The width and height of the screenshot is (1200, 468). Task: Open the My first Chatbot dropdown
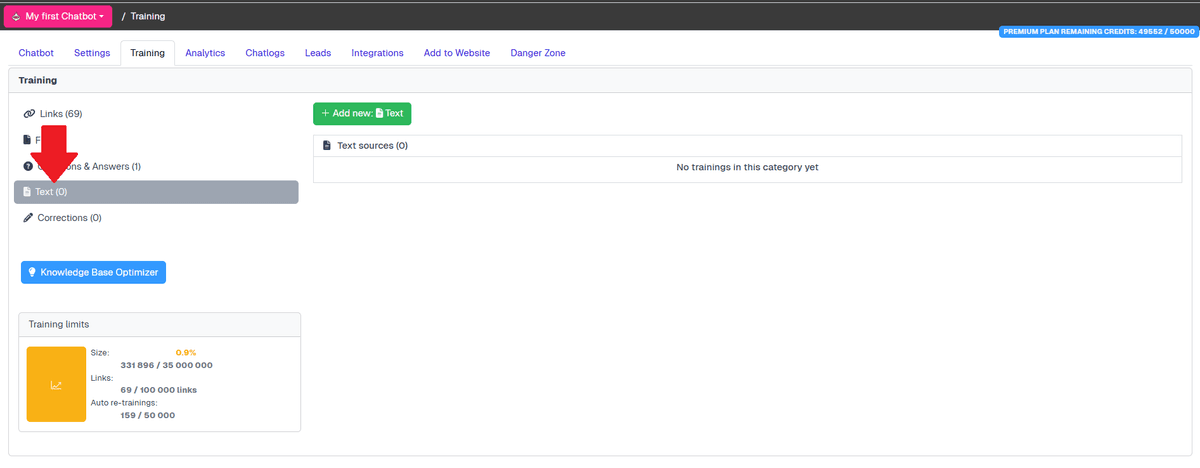(58, 17)
